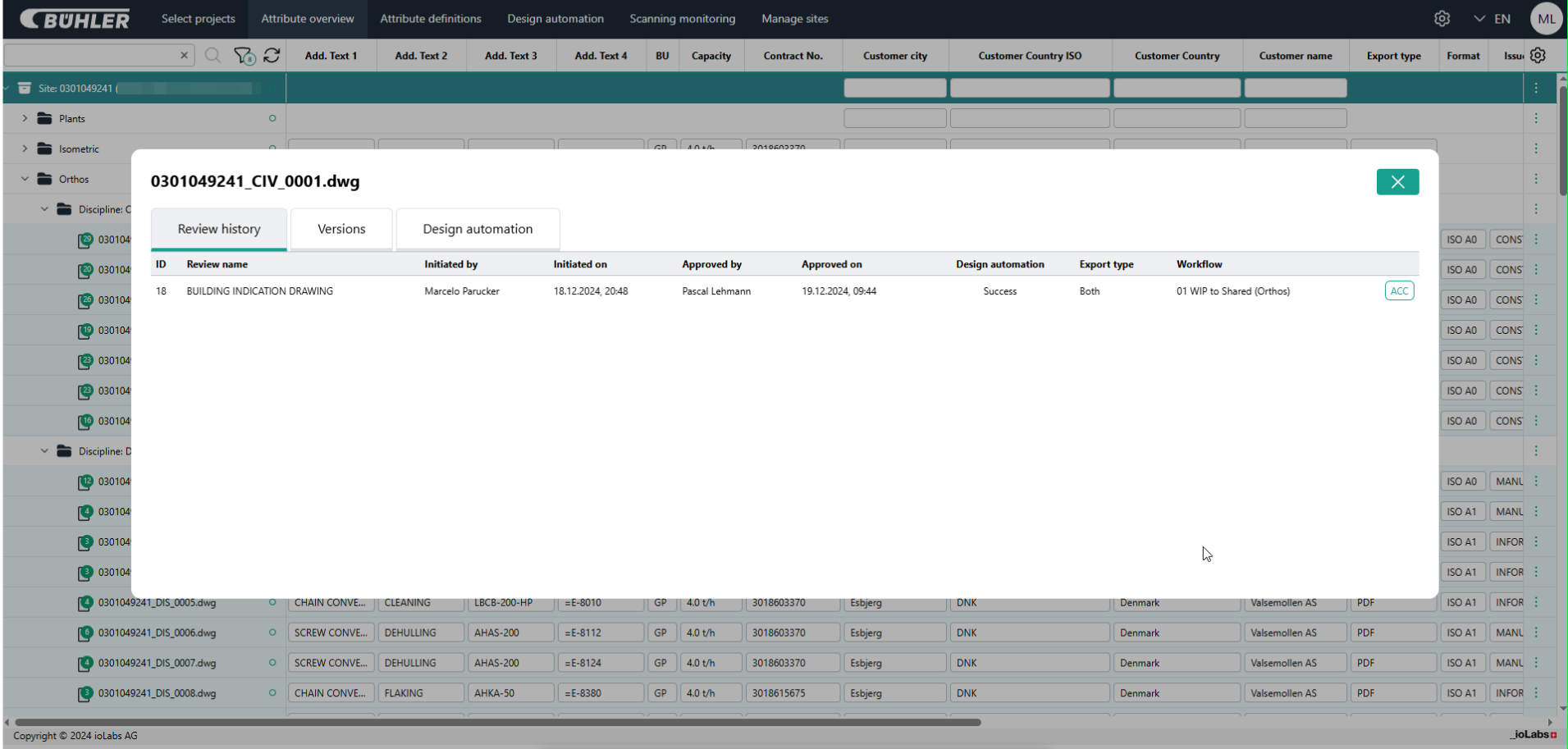Click the horizontal scrollbar at the bottom
1568x749 pixels.
498,723
